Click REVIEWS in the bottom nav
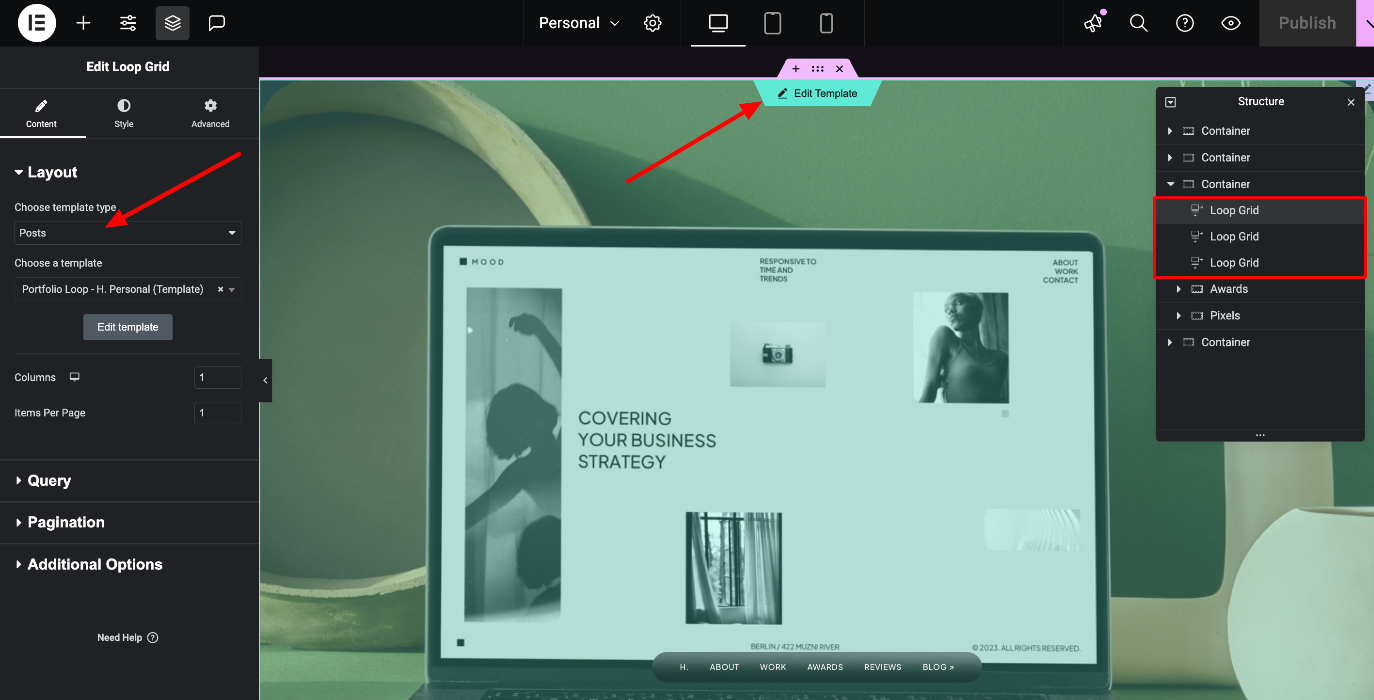Viewport: 1374px width, 700px height. click(x=883, y=667)
